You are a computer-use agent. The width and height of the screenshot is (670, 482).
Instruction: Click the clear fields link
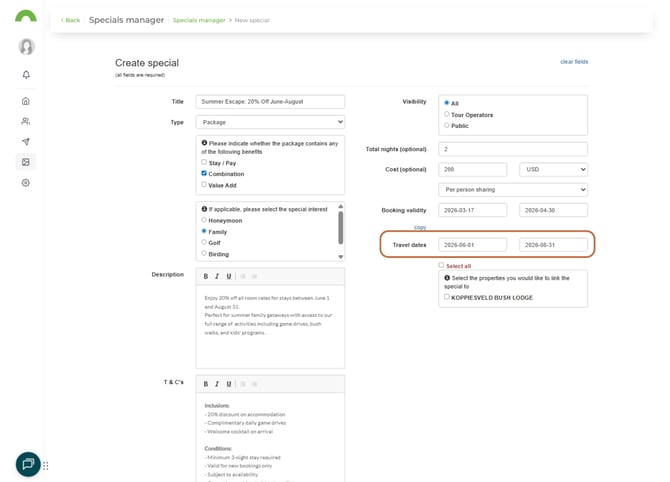pos(574,62)
